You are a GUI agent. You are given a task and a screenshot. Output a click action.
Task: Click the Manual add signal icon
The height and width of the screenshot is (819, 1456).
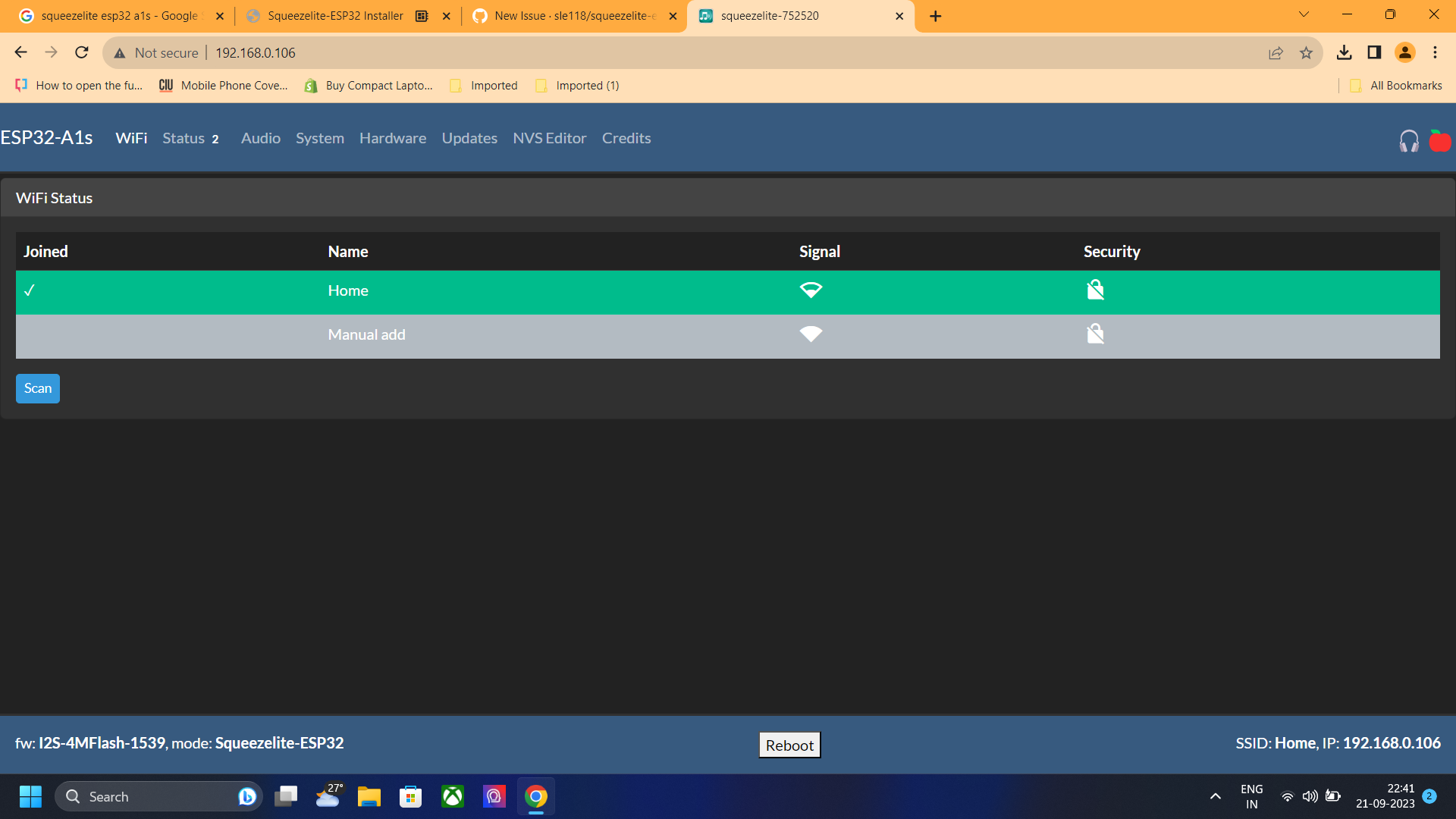(811, 334)
